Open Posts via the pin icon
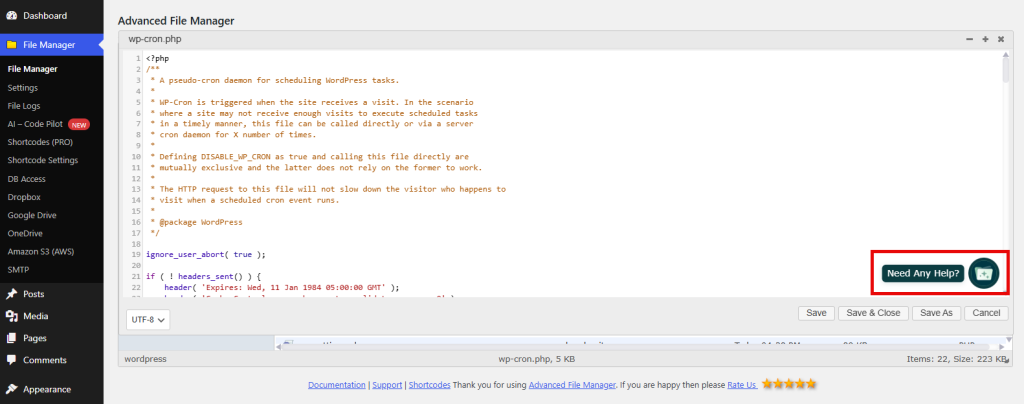 11,294
